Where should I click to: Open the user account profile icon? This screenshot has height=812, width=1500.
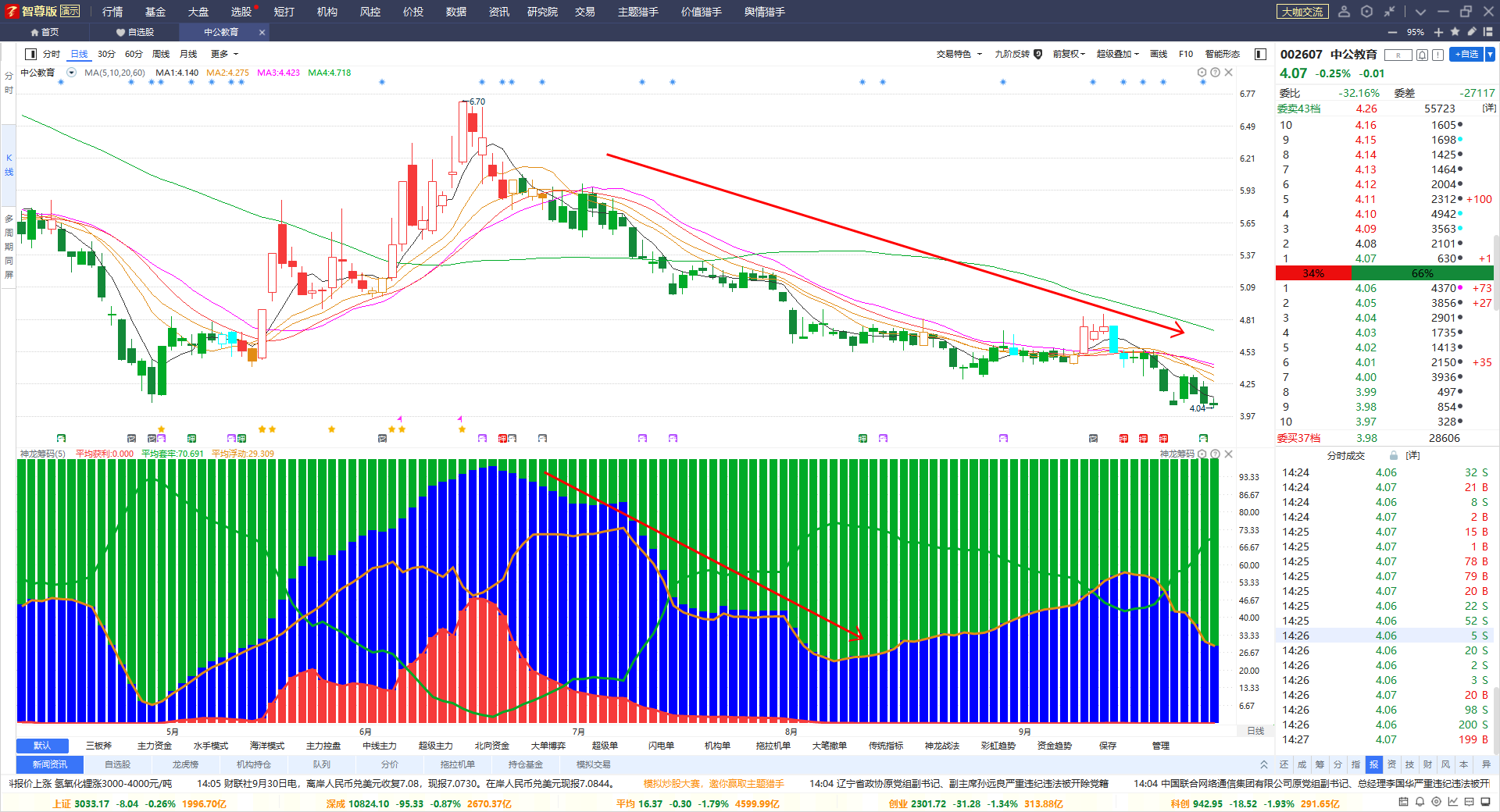pos(1344,12)
